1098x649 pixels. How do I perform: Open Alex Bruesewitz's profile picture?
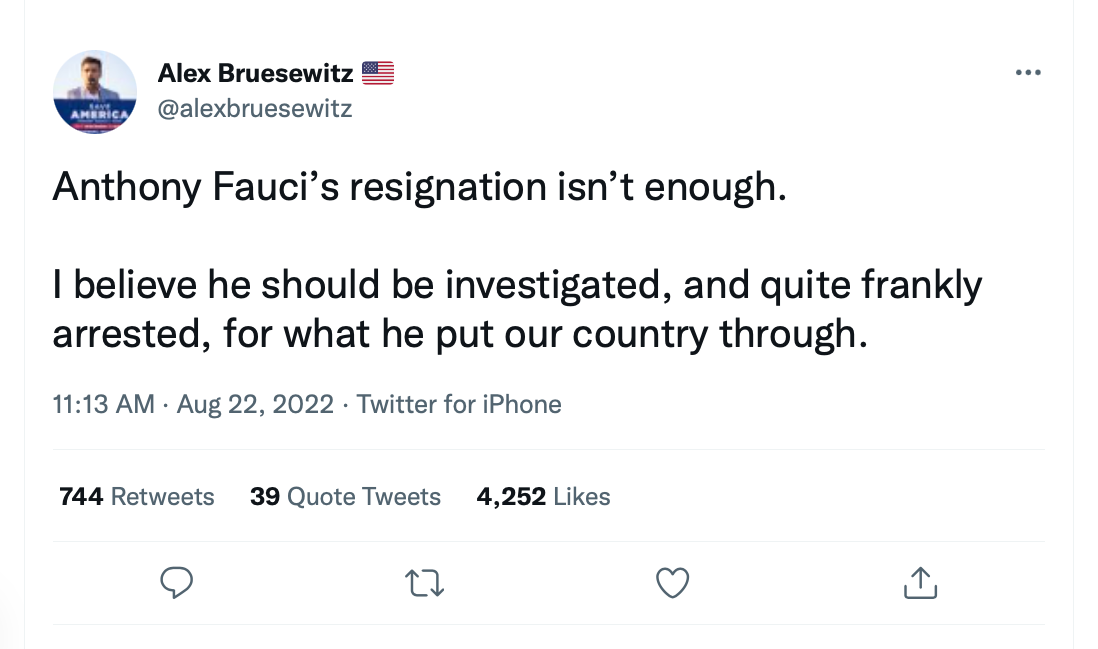tap(95, 92)
